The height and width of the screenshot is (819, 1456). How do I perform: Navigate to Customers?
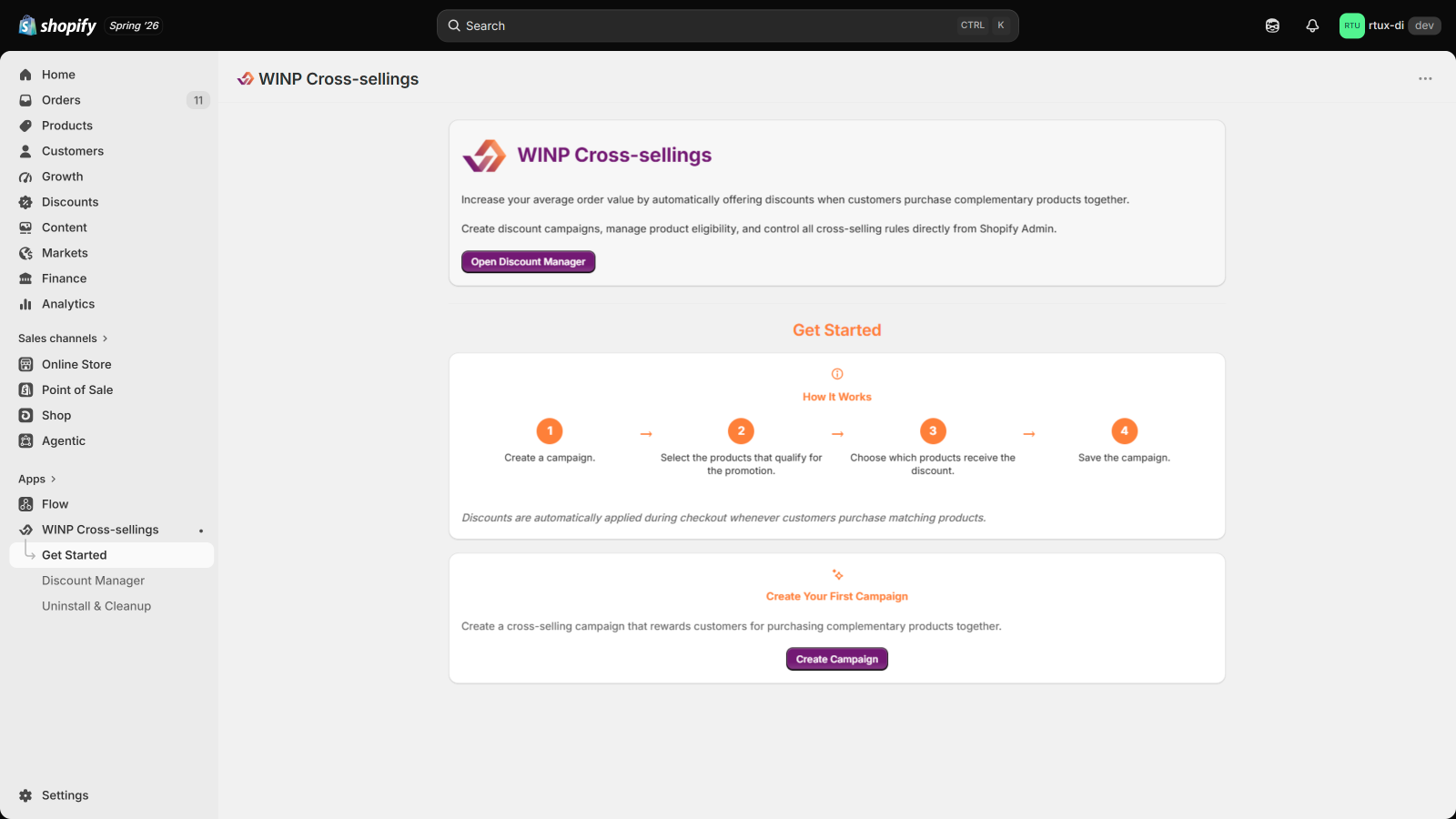[x=73, y=151]
